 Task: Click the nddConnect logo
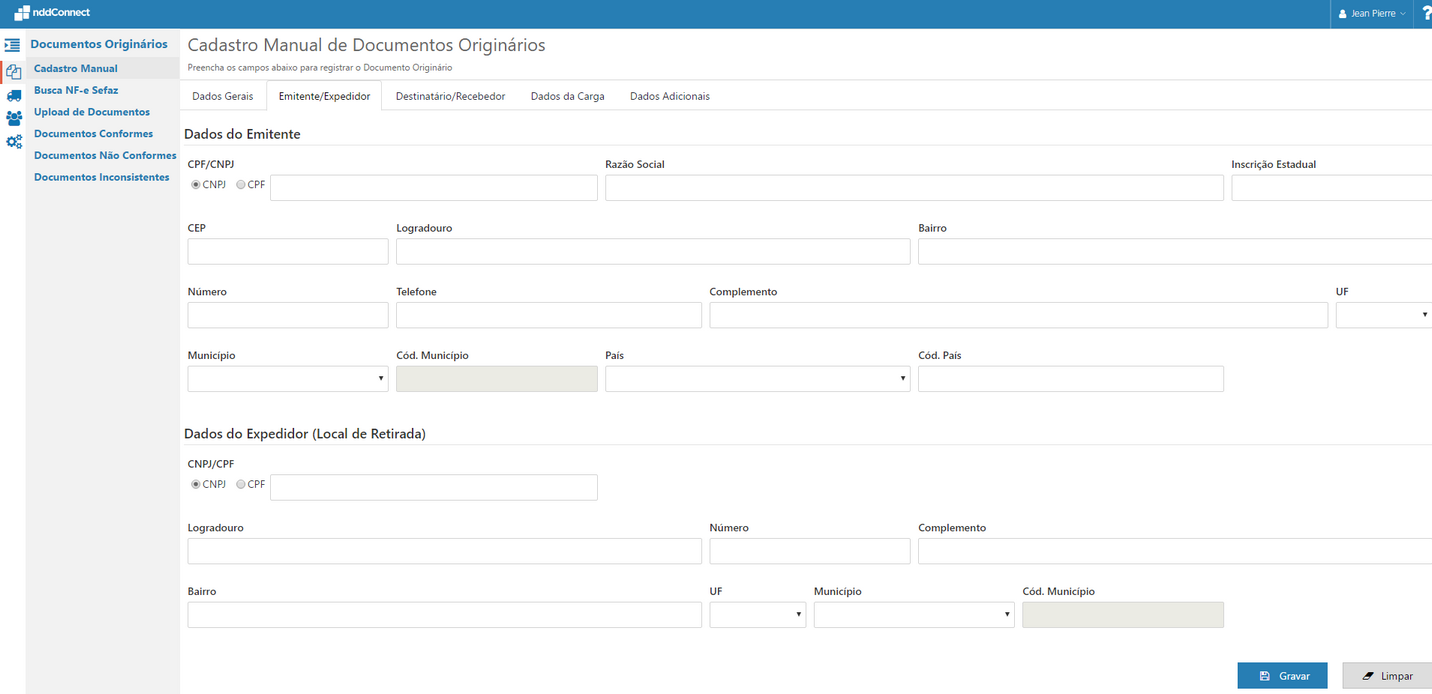click(52, 13)
